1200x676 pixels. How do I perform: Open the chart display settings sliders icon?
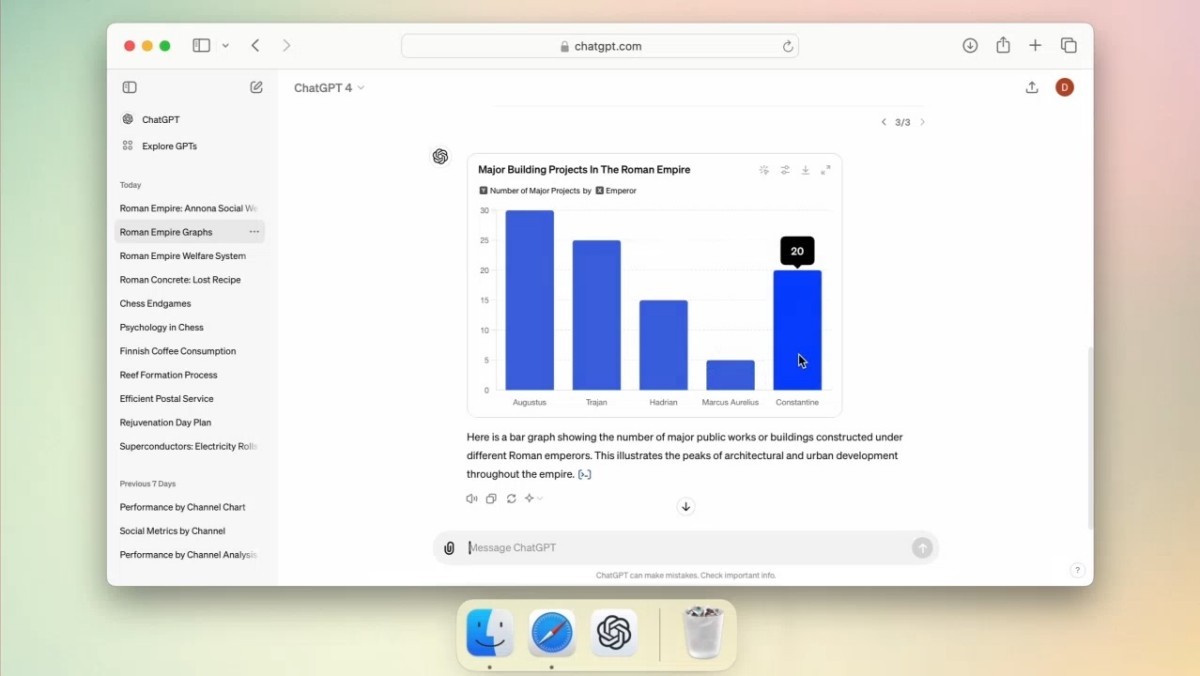[x=785, y=170]
